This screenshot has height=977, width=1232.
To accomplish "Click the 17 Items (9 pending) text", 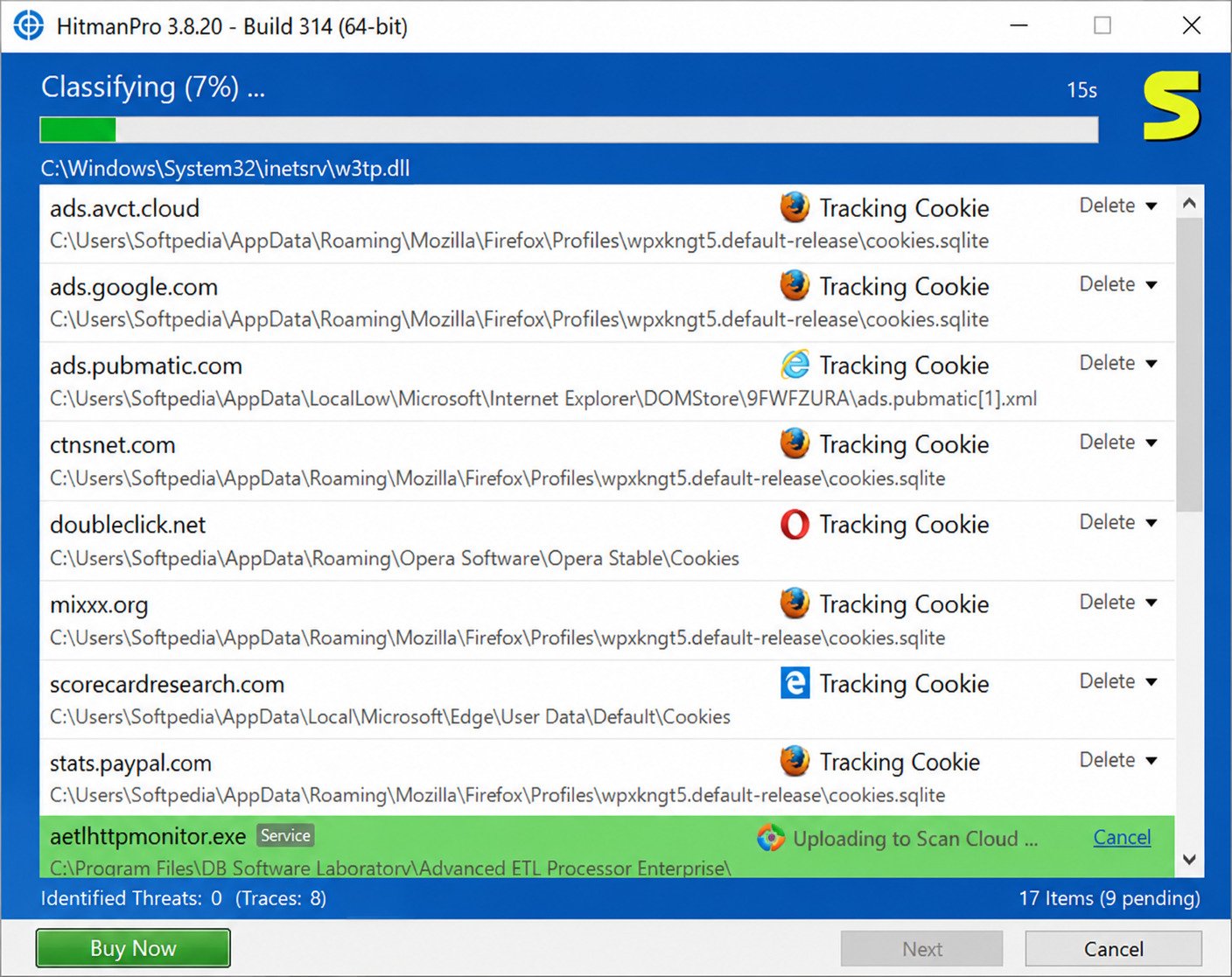I will point(1109,898).
